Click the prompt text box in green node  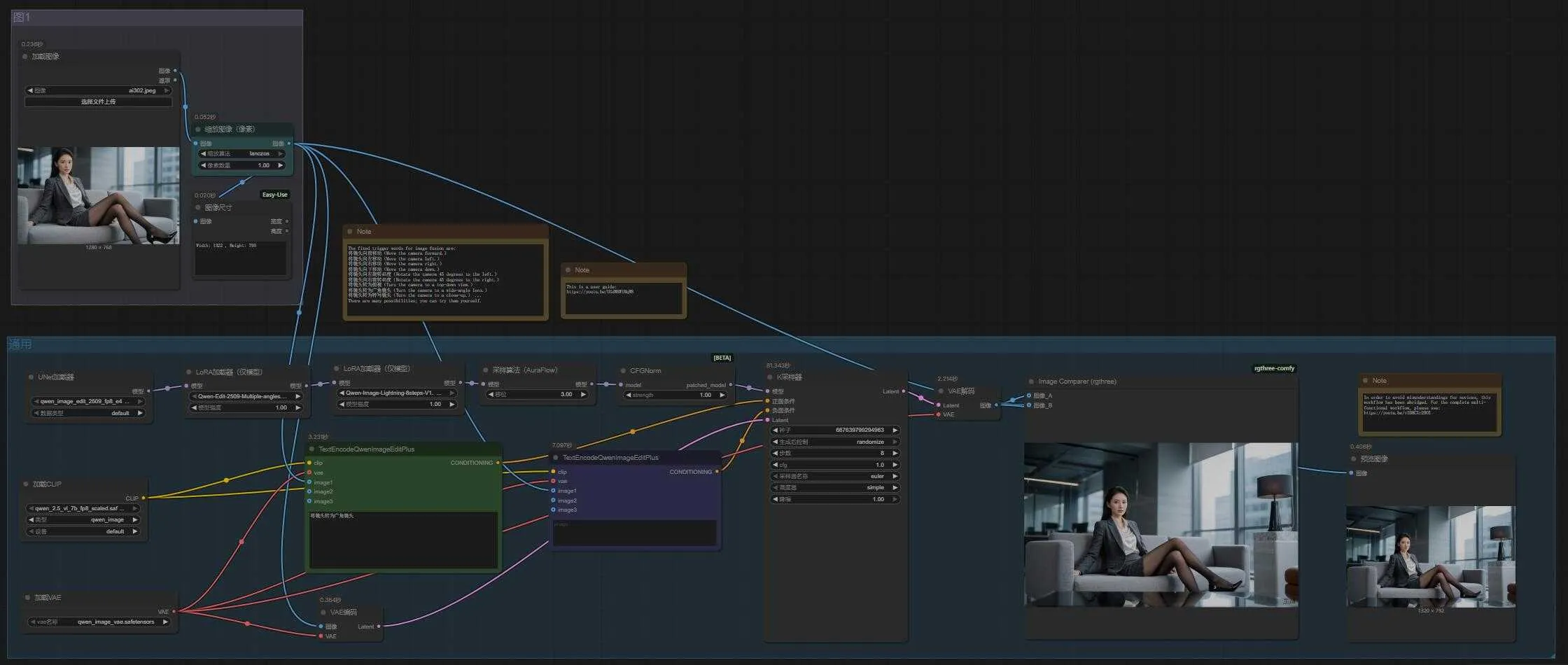tap(403, 539)
